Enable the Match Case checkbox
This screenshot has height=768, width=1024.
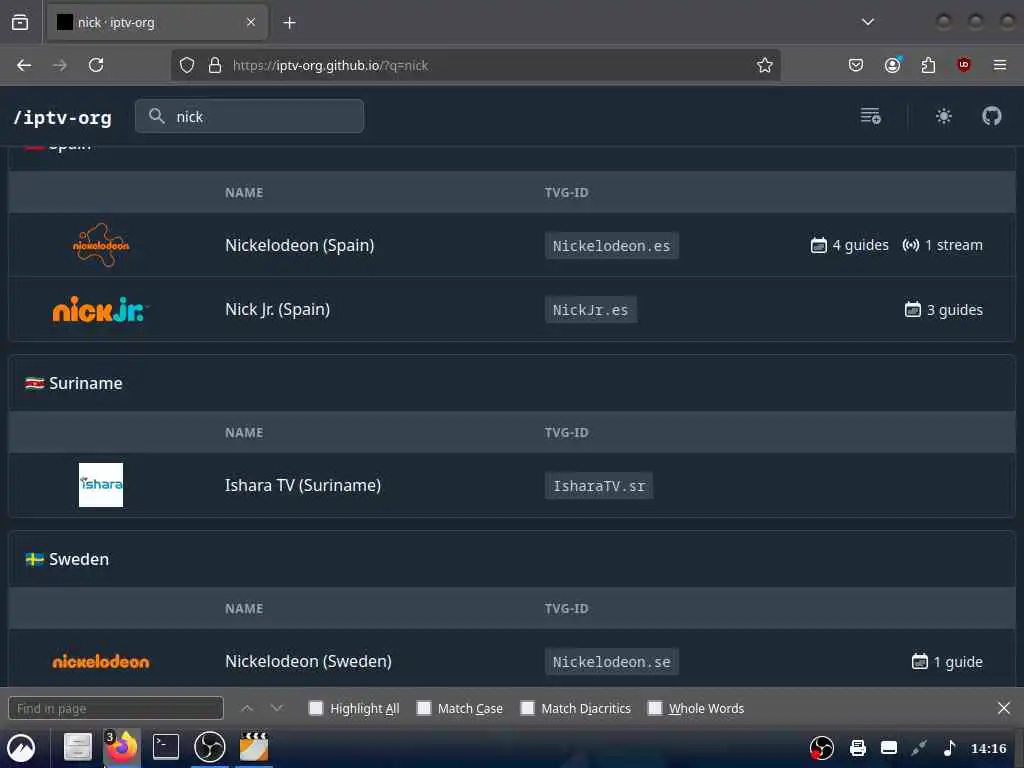[x=424, y=709]
